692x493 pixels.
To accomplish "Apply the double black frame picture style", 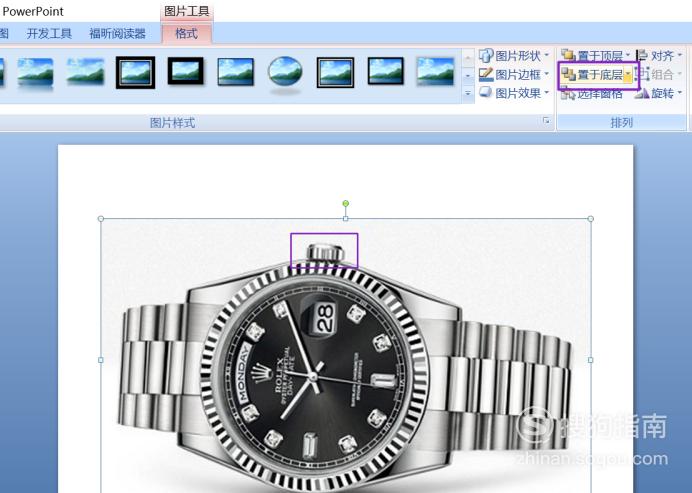I will coord(135,72).
